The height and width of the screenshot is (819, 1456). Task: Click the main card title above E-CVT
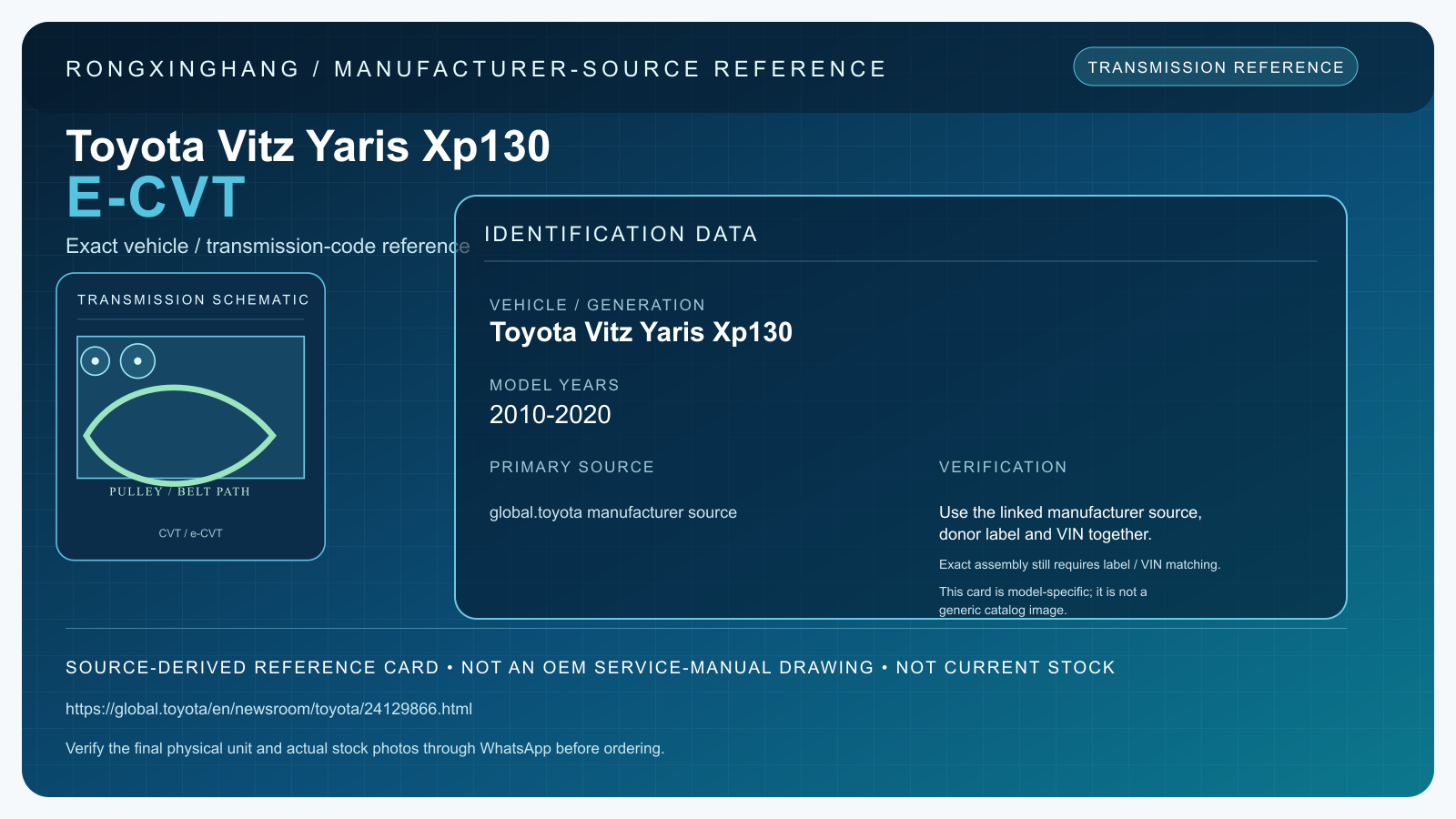(x=308, y=147)
